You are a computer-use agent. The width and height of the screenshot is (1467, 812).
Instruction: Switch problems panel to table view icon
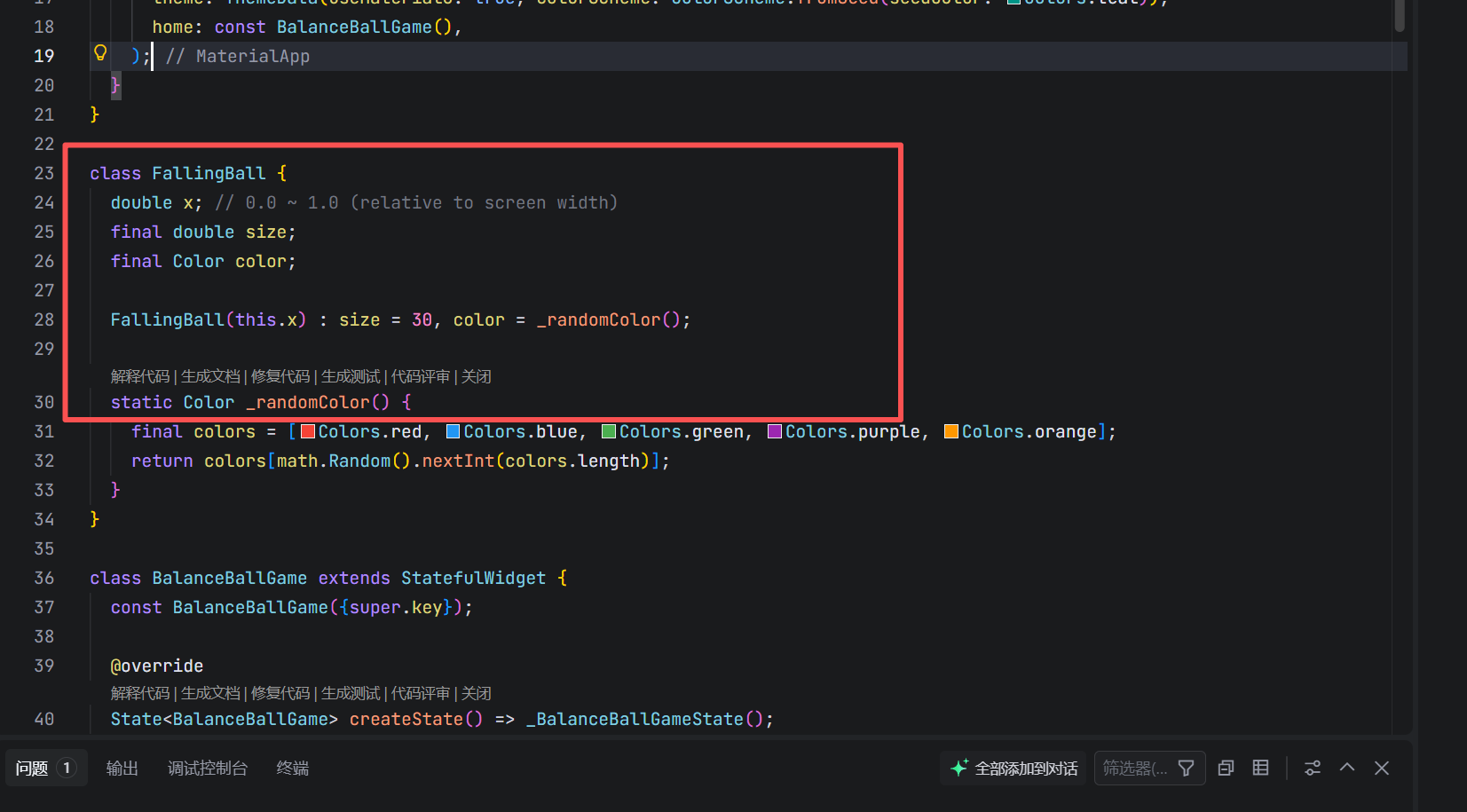[1260, 769]
